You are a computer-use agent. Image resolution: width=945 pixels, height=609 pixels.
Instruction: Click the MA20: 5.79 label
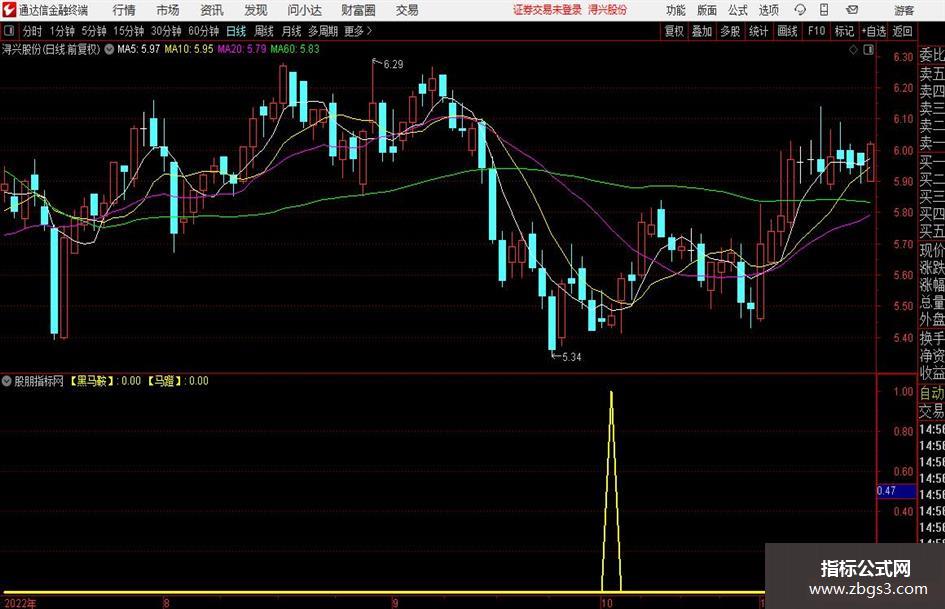242,49
